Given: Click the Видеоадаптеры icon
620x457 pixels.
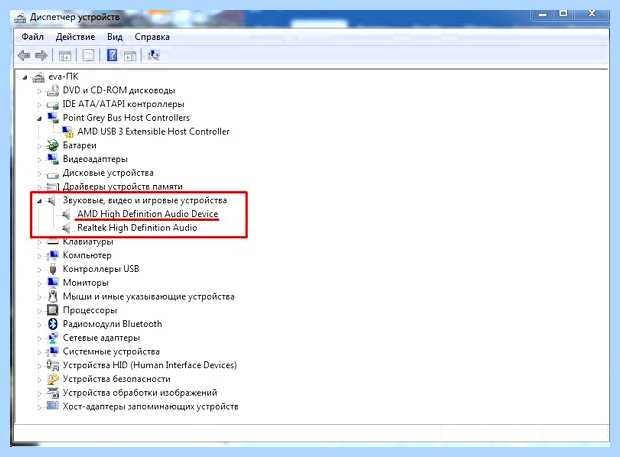Looking at the screenshot, I should (53, 159).
